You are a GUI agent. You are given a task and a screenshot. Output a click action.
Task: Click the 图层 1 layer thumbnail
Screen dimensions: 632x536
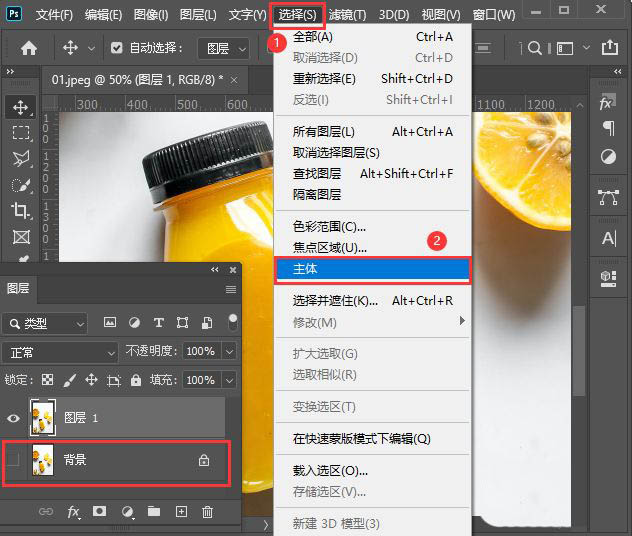(43, 417)
